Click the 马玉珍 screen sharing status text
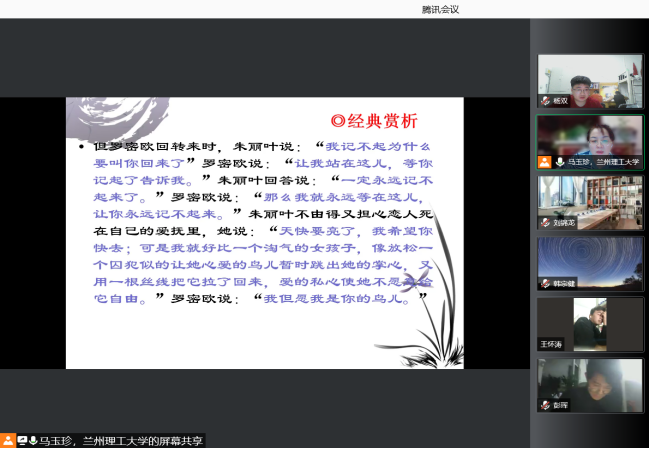 [121, 441]
